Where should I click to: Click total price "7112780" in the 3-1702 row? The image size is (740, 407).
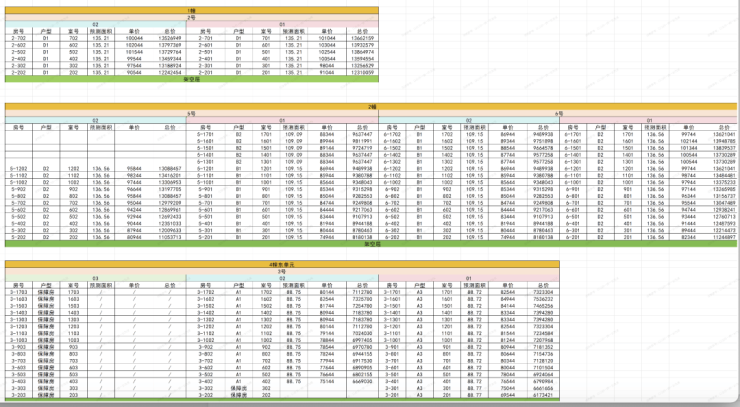point(362,292)
